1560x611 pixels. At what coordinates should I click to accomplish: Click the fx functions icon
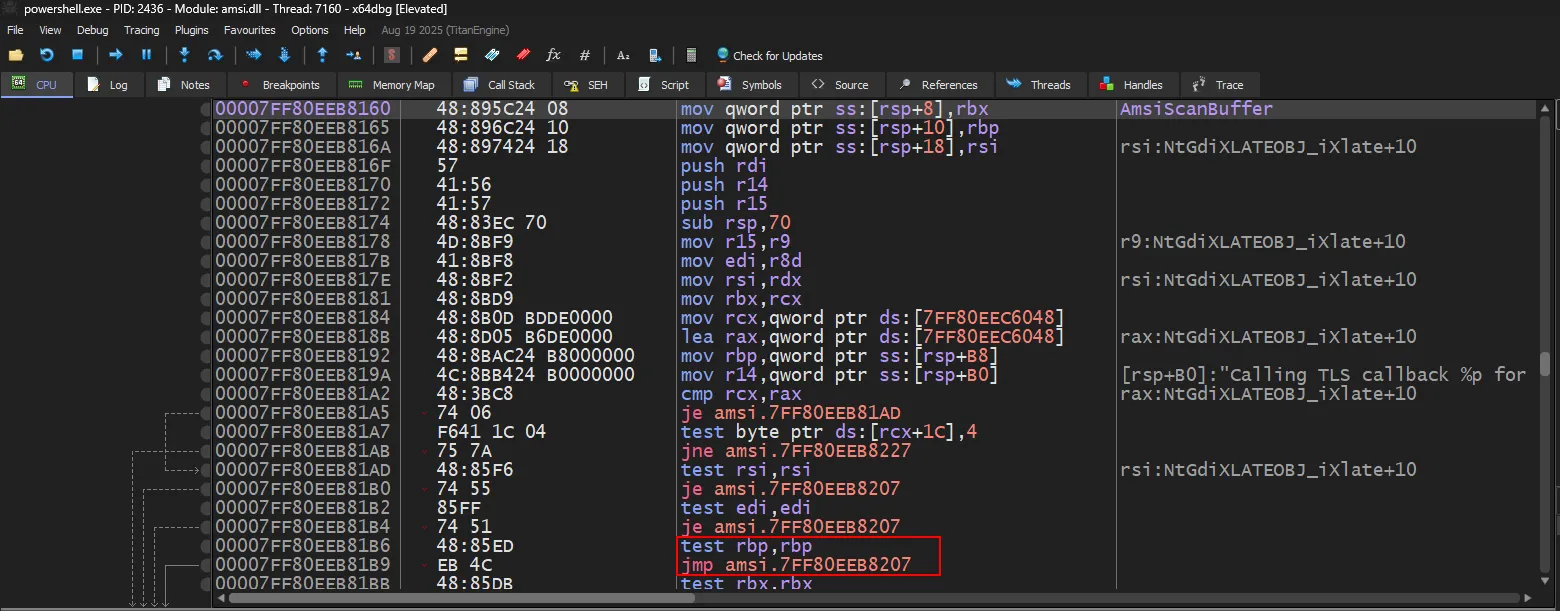click(x=553, y=55)
